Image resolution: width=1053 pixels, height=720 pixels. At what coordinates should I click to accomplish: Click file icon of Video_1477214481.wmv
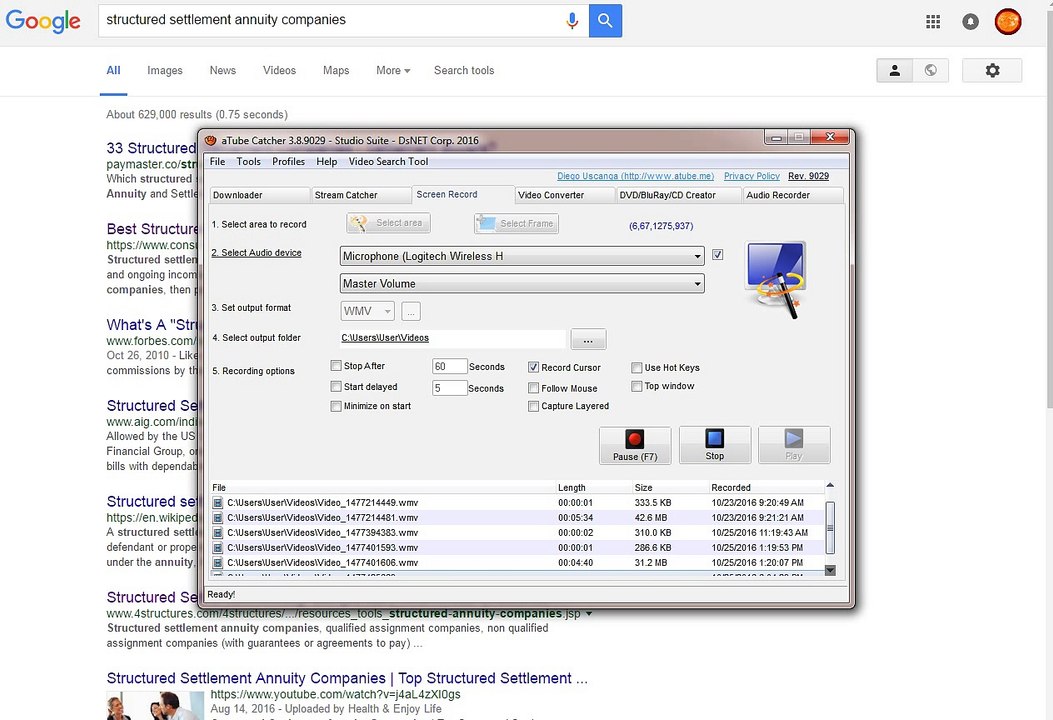click(x=218, y=518)
